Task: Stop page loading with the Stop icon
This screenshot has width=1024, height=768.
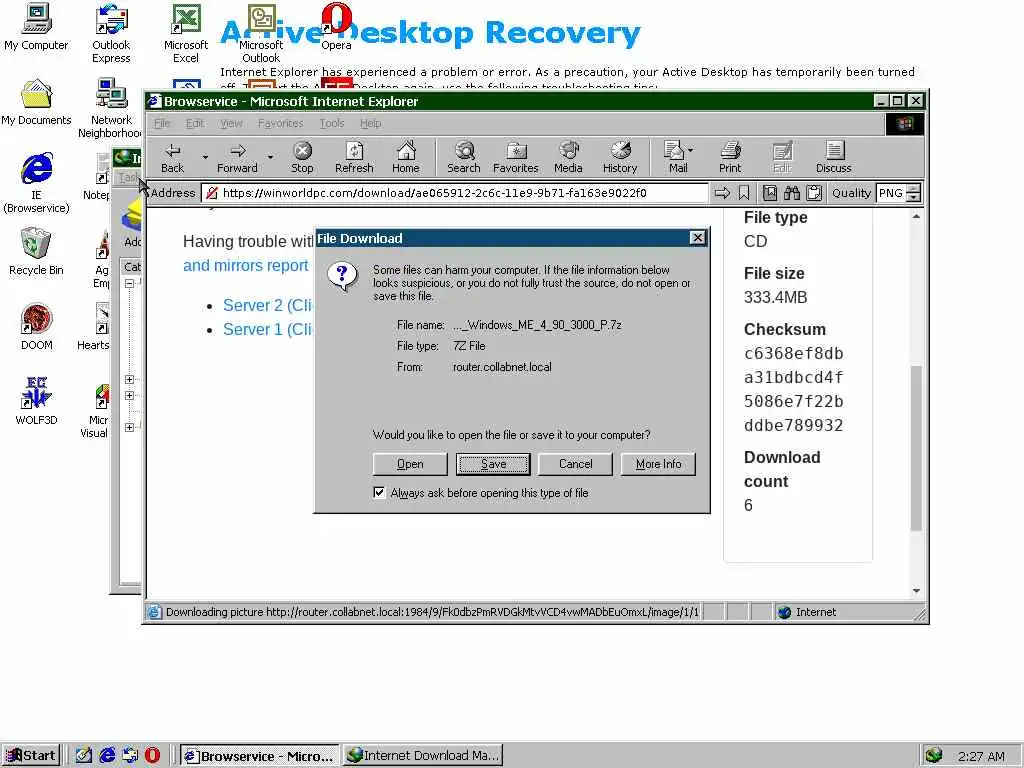Action: (302, 151)
